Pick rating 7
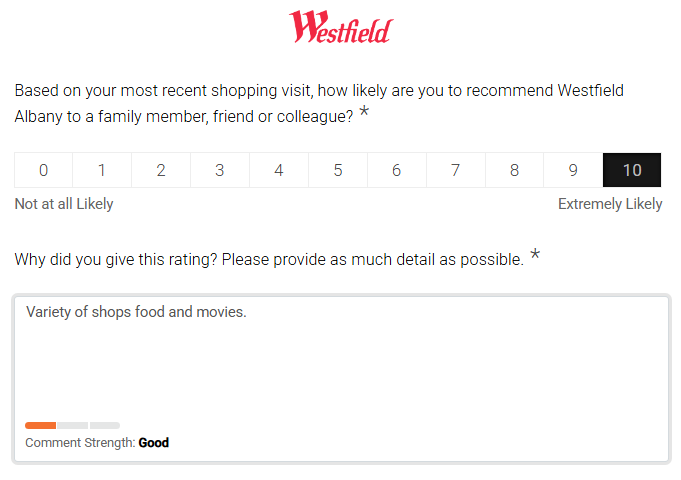The width and height of the screenshot is (681, 480). coord(456,170)
